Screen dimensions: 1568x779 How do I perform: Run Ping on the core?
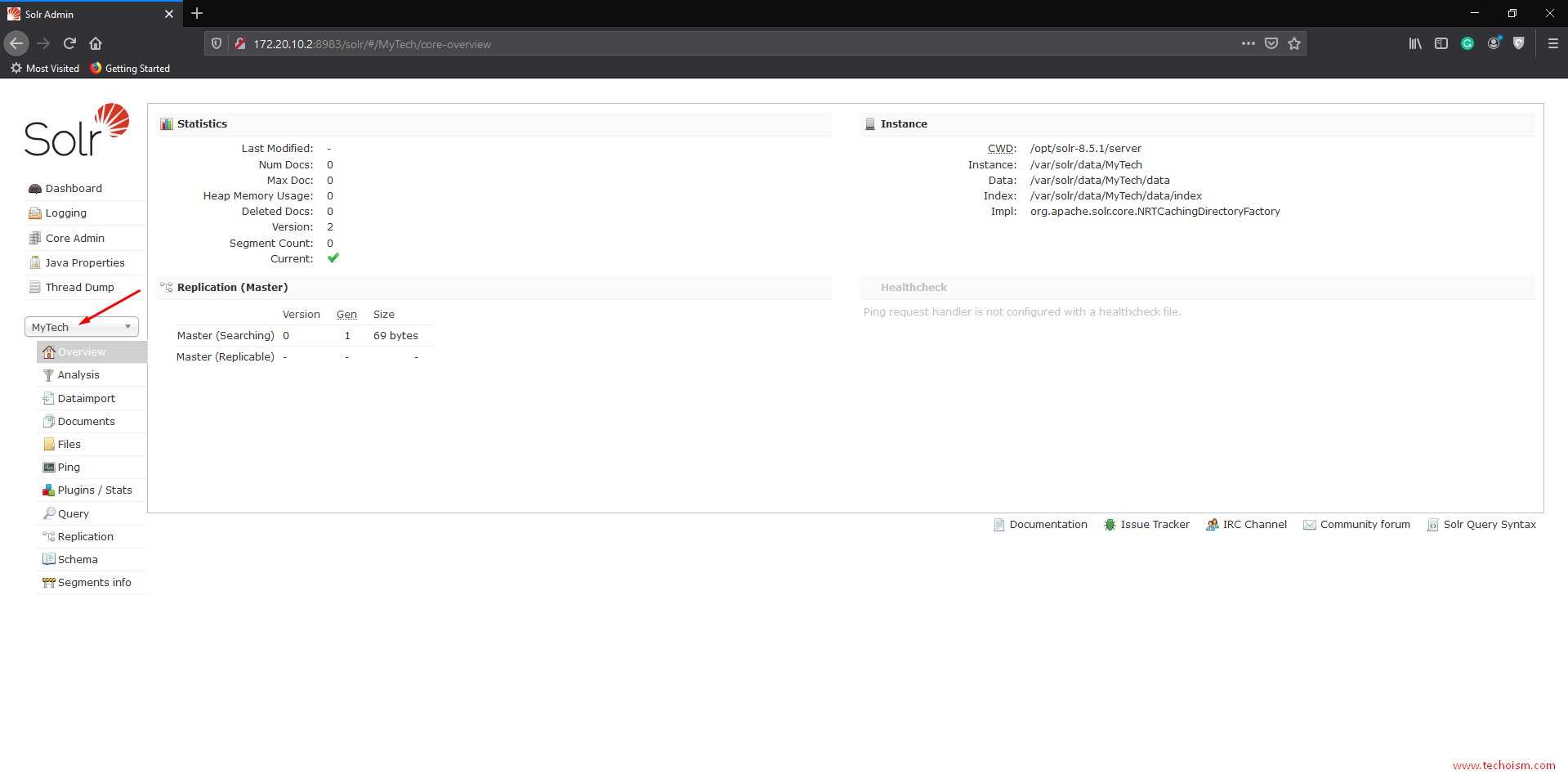[69, 468]
